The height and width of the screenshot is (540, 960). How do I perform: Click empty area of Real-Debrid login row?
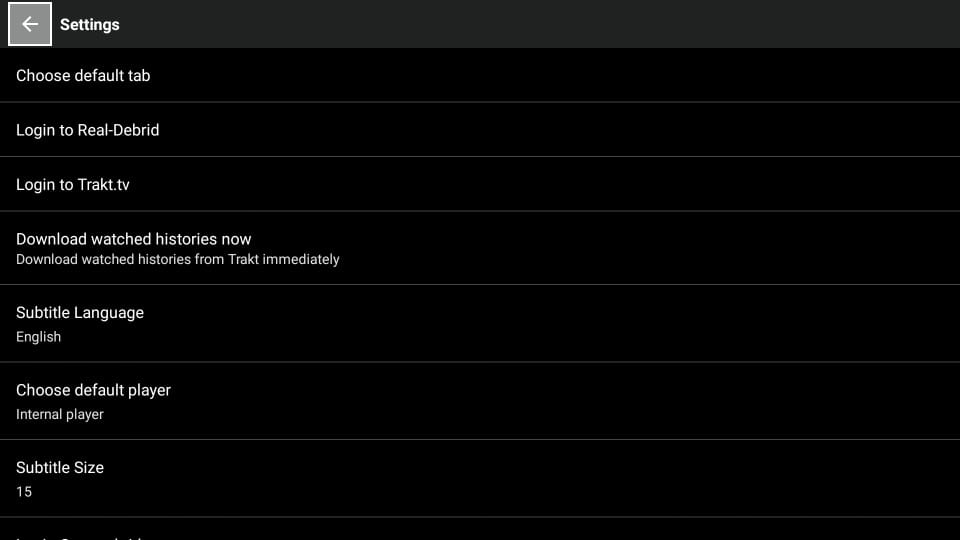(551, 130)
